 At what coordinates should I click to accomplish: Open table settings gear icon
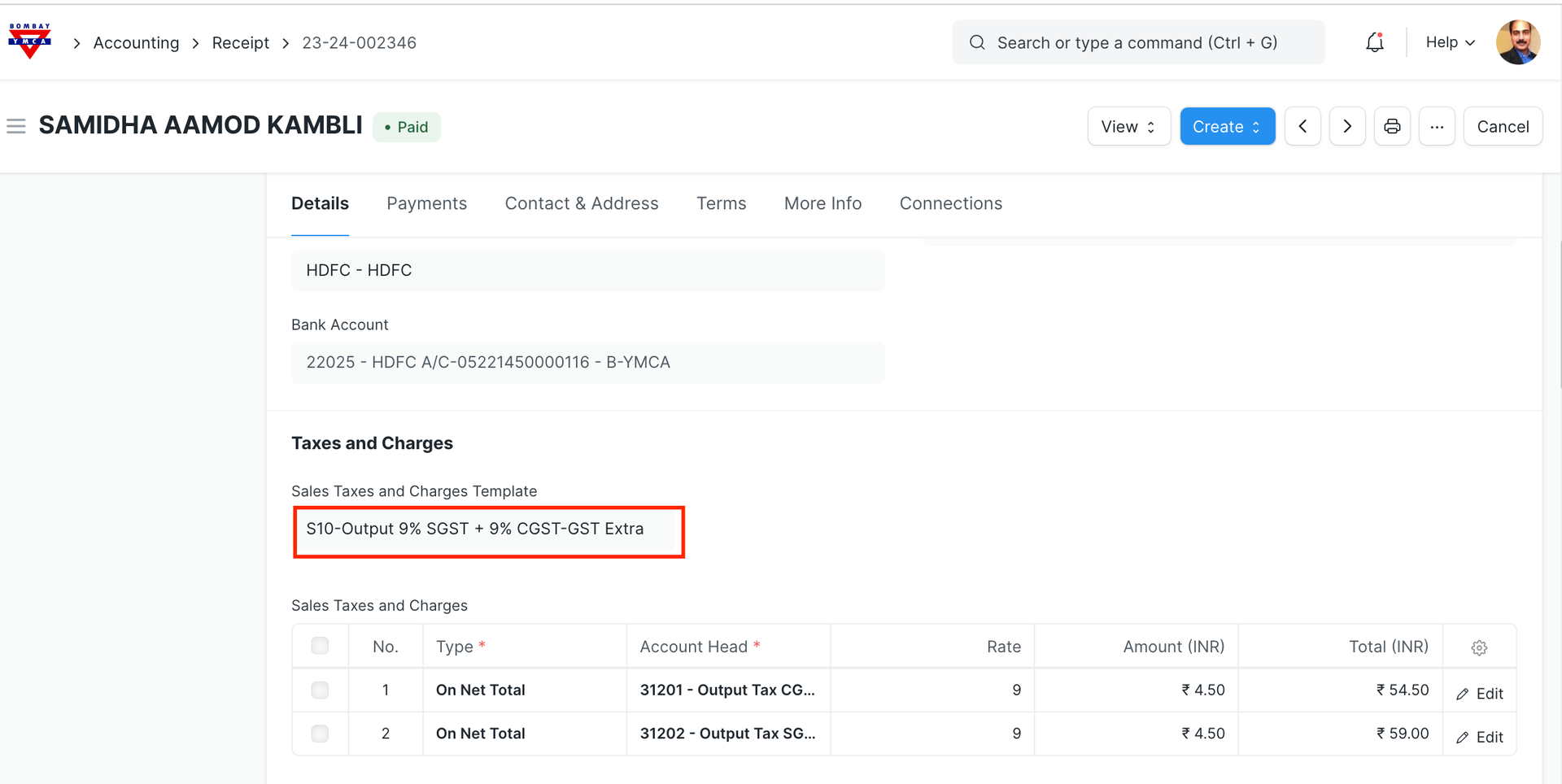pos(1479,647)
